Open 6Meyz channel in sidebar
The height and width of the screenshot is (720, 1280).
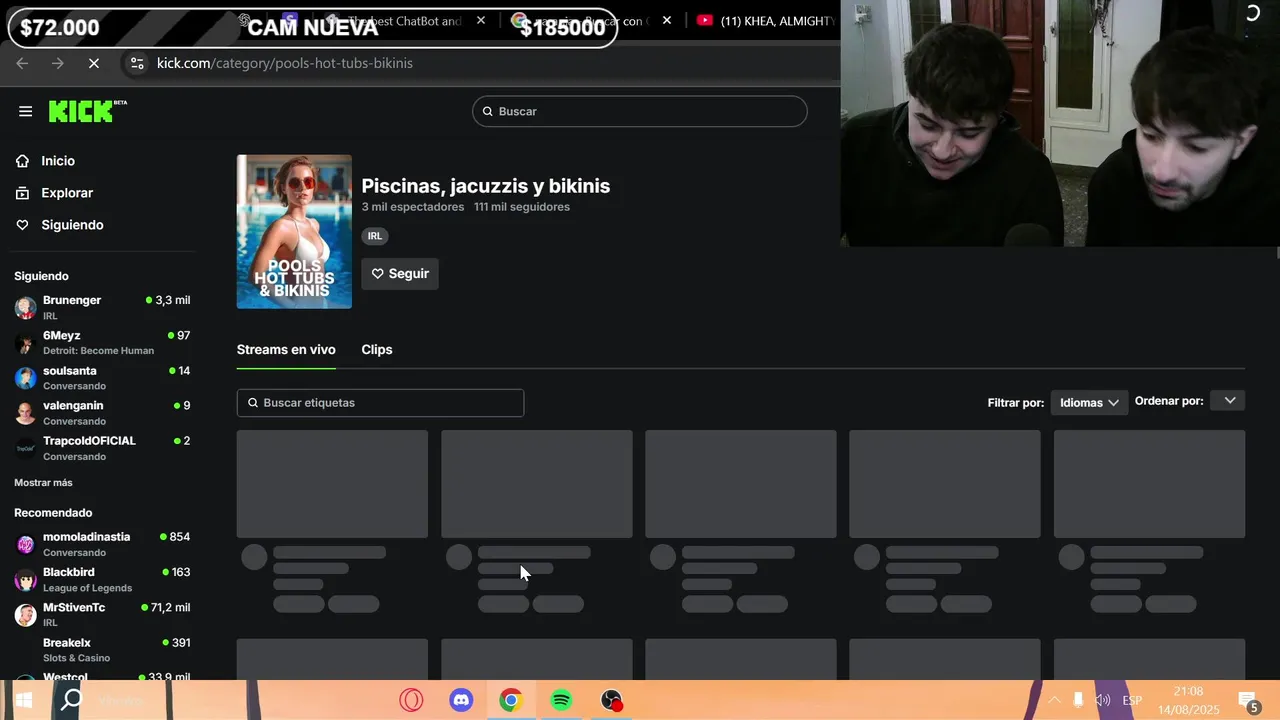coord(102,342)
